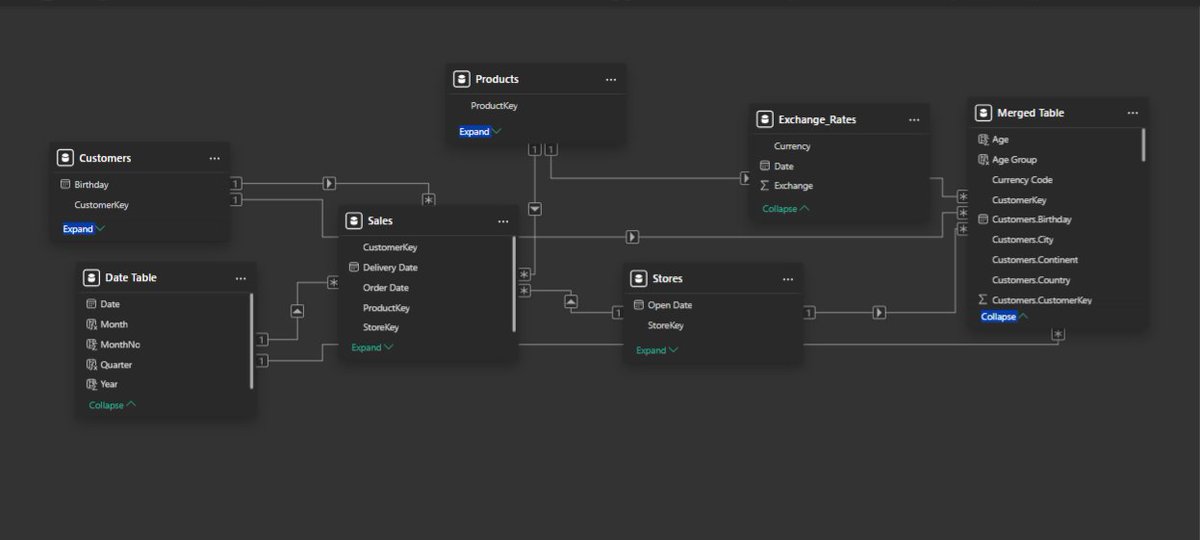Click the Customers table icon

(x=65, y=158)
